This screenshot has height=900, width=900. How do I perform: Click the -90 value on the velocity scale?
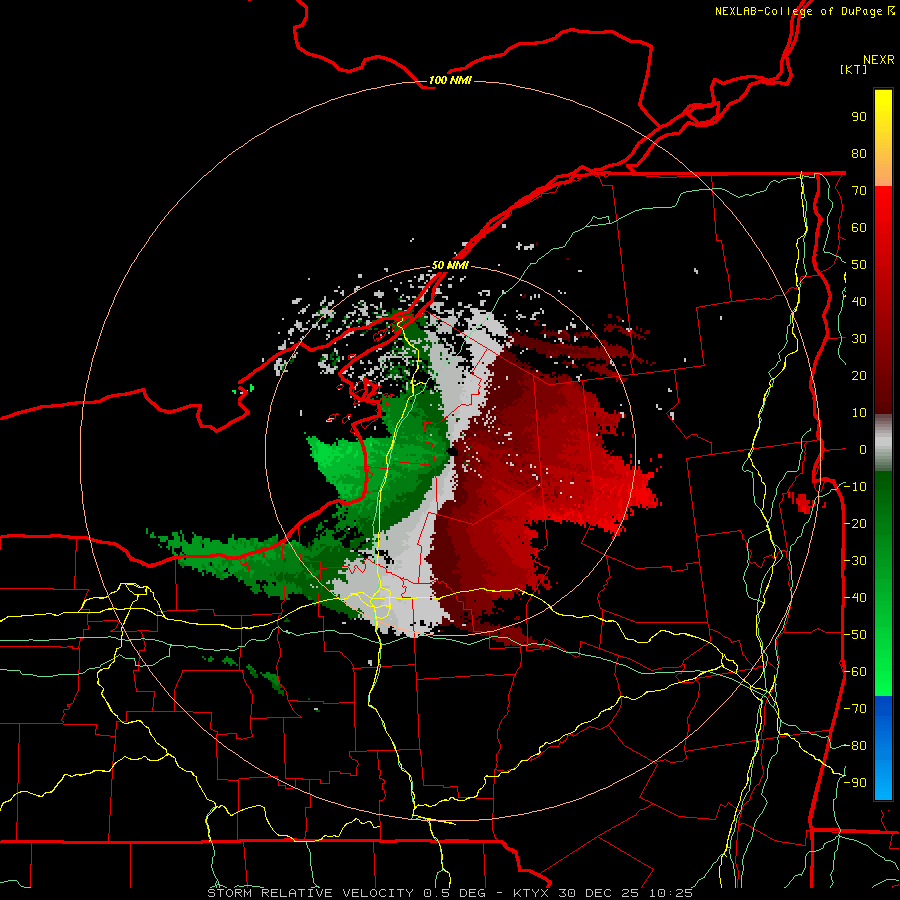(x=855, y=783)
